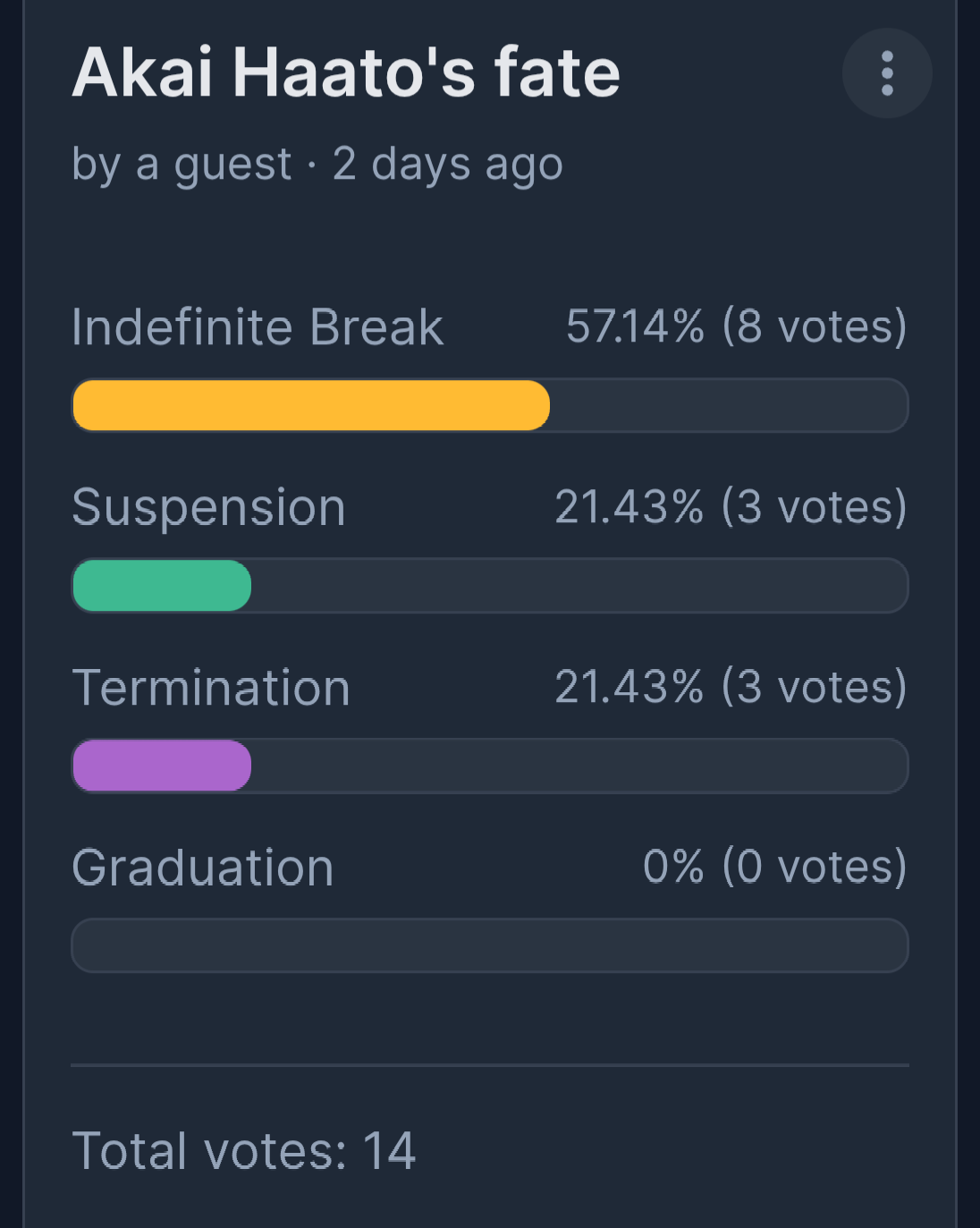
Task: Click the 'by a guest' author text
Action: (182, 165)
